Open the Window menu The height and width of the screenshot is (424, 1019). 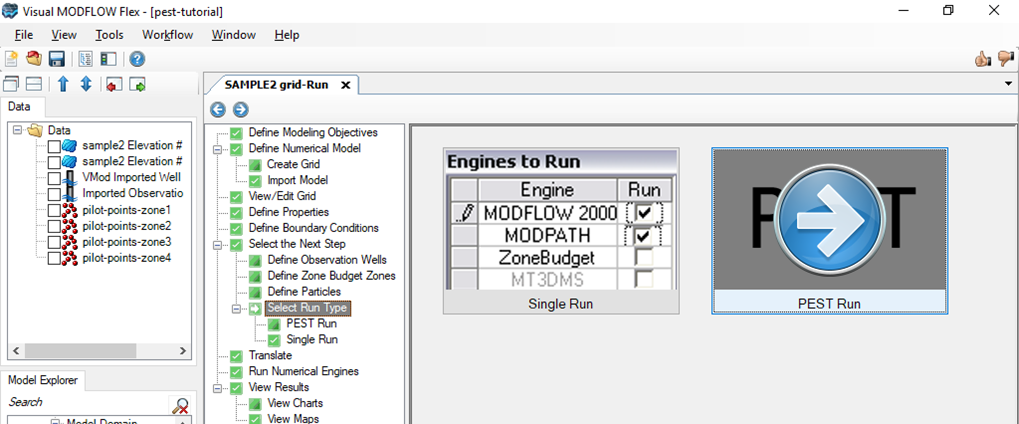tap(233, 35)
